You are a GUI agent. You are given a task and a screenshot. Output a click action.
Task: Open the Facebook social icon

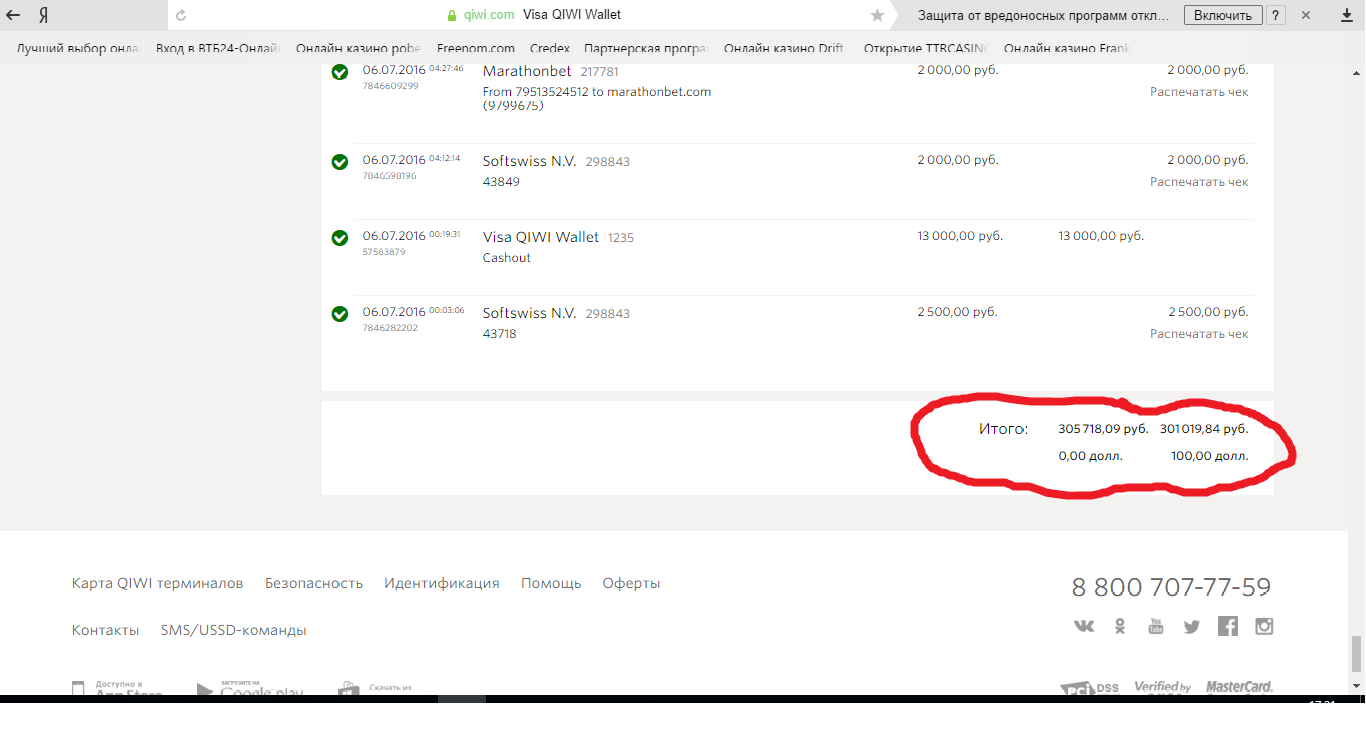tap(1228, 626)
